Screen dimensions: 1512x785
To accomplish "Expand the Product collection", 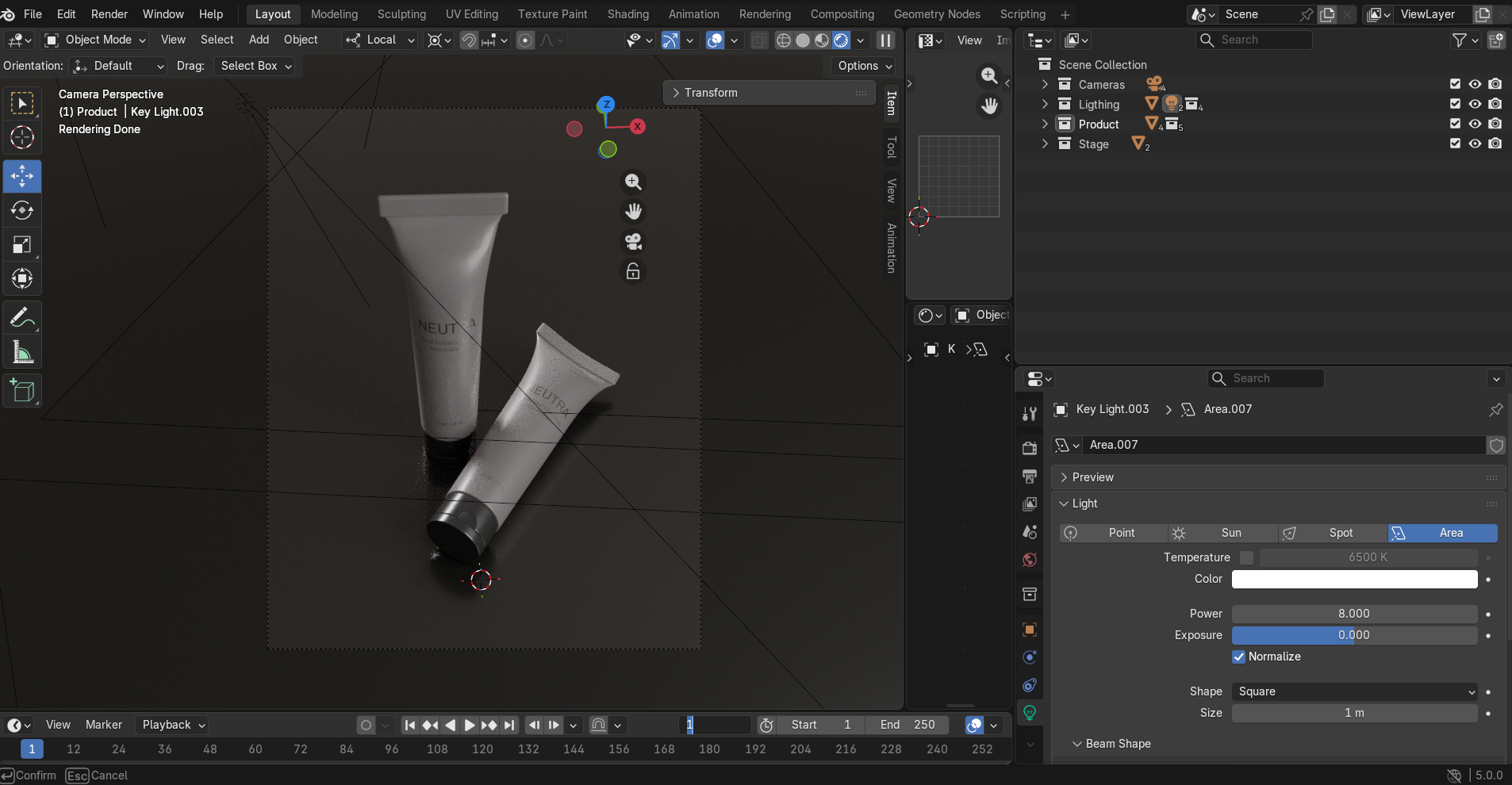I will click(1045, 124).
